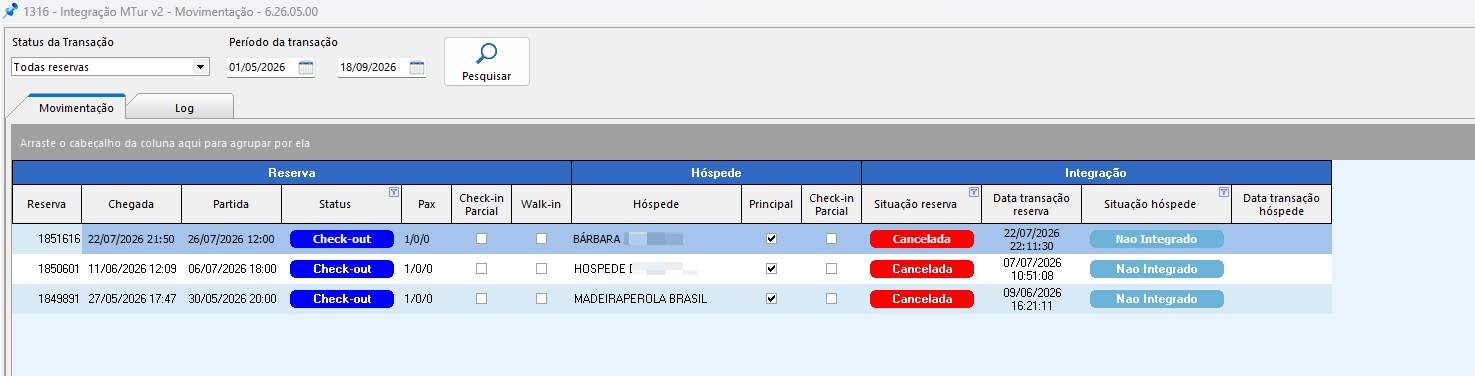This screenshot has height=376, width=1475.
Task: Click Check-out status badge for reservation 1850601
Action: (x=342, y=269)
